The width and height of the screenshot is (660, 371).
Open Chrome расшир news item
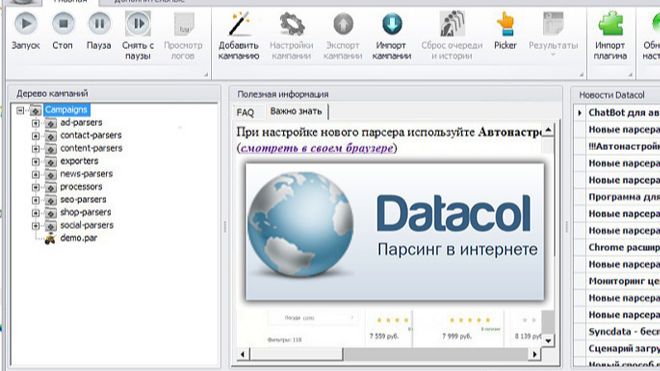[x=624, y=247]
